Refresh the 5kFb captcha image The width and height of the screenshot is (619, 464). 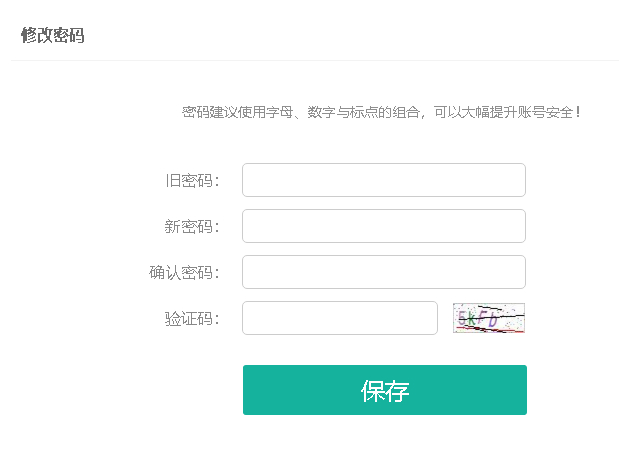(x=489, y=318)
